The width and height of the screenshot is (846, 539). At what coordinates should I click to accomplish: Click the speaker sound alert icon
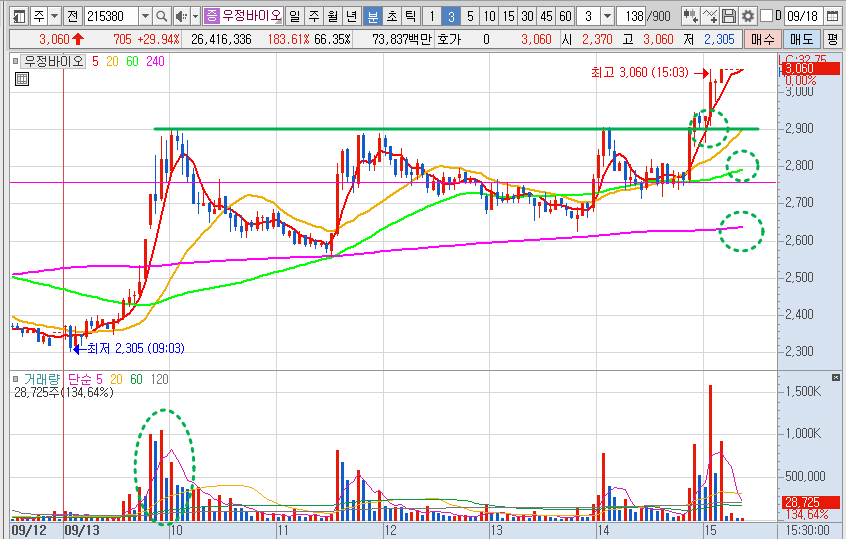[182, 17]
